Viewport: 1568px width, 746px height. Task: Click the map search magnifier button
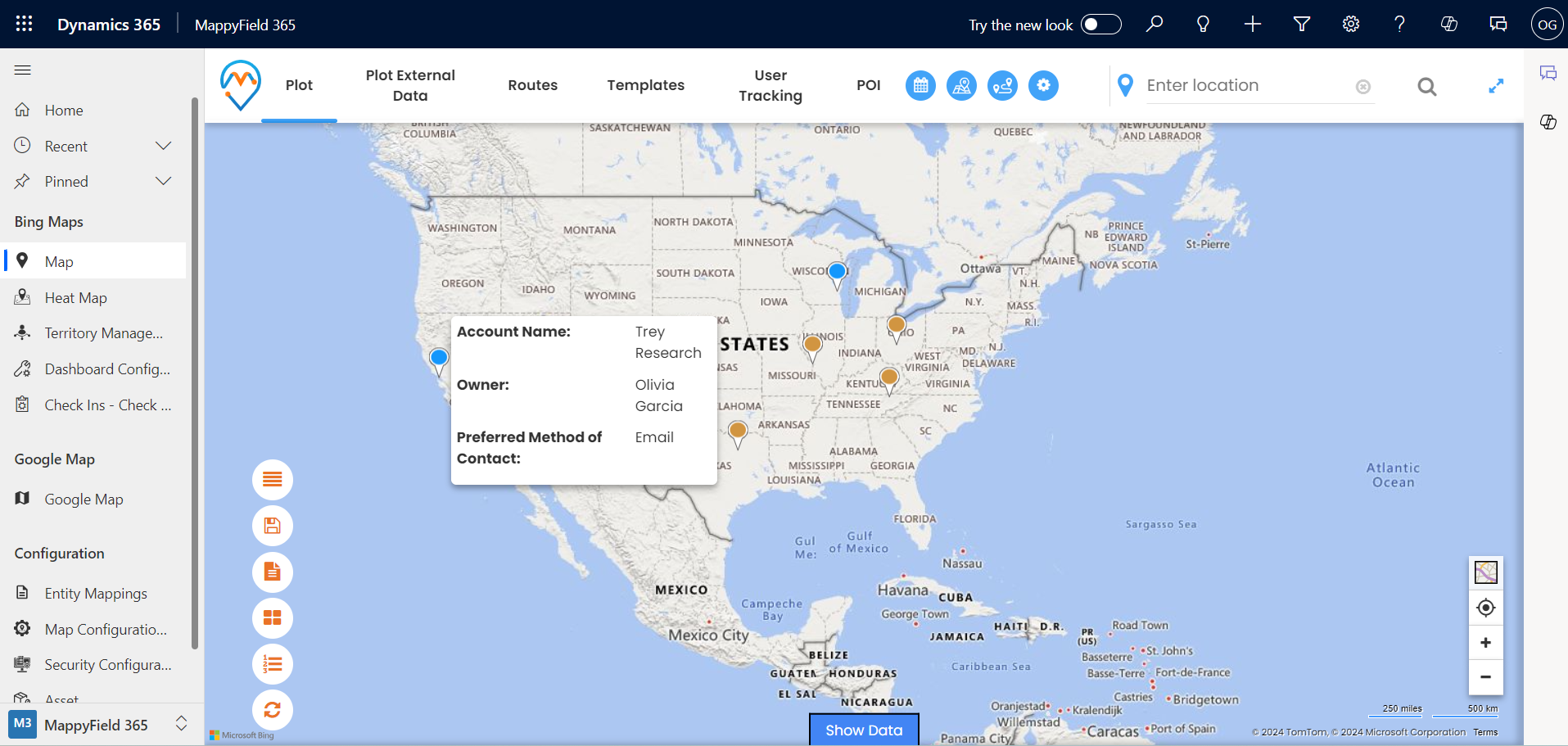1427,86
